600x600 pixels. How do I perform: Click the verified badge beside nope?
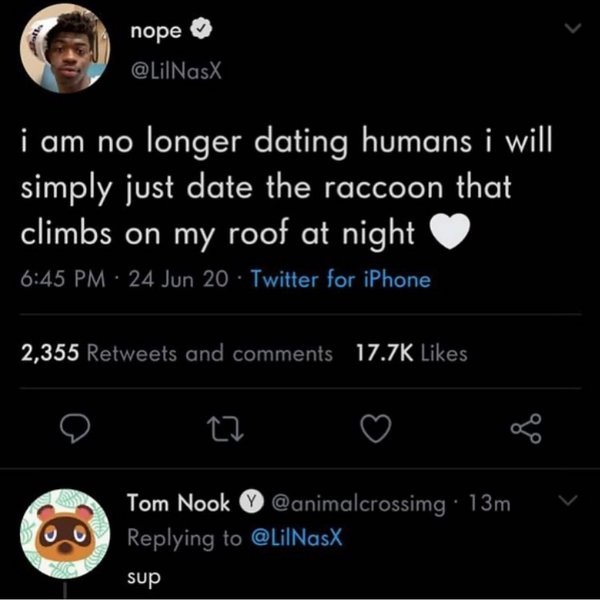tap(202, 31)
